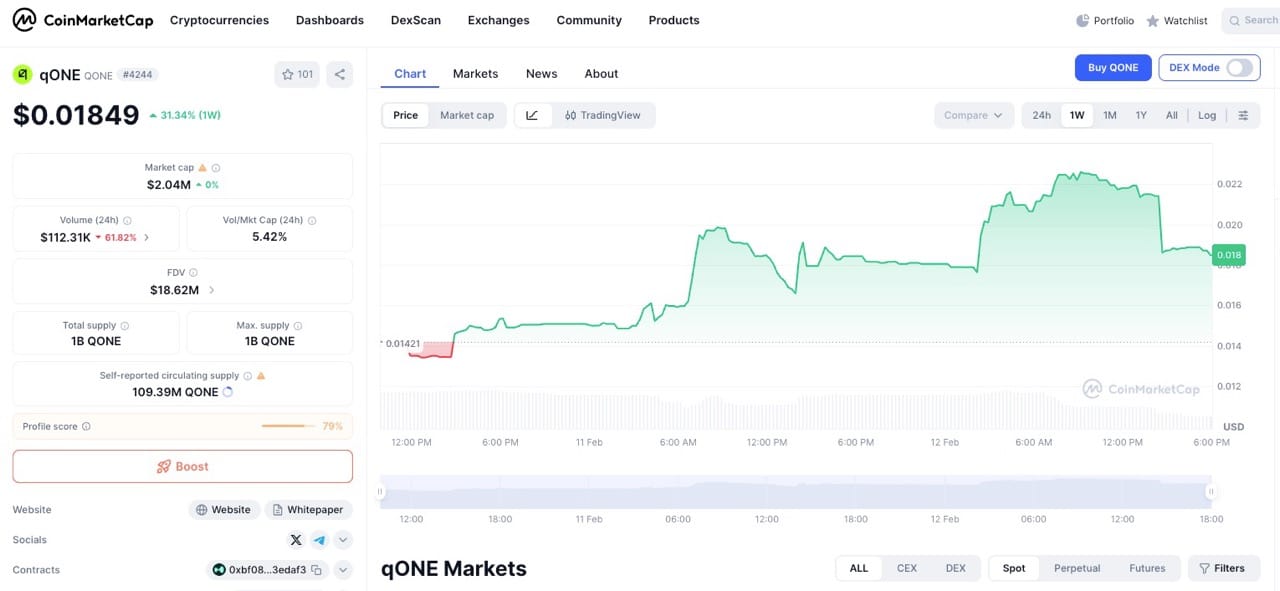Share qONE page via share icon
Viewport: 1280px width, 591px height.
pyautogui.click(x=340, y=74)
